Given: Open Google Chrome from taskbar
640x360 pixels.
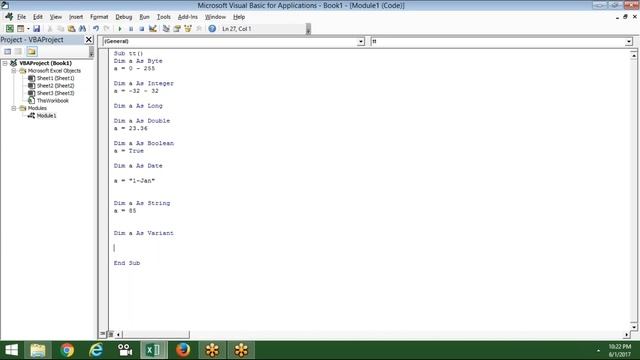Looking at the screenshot, I should pos(67,350).
